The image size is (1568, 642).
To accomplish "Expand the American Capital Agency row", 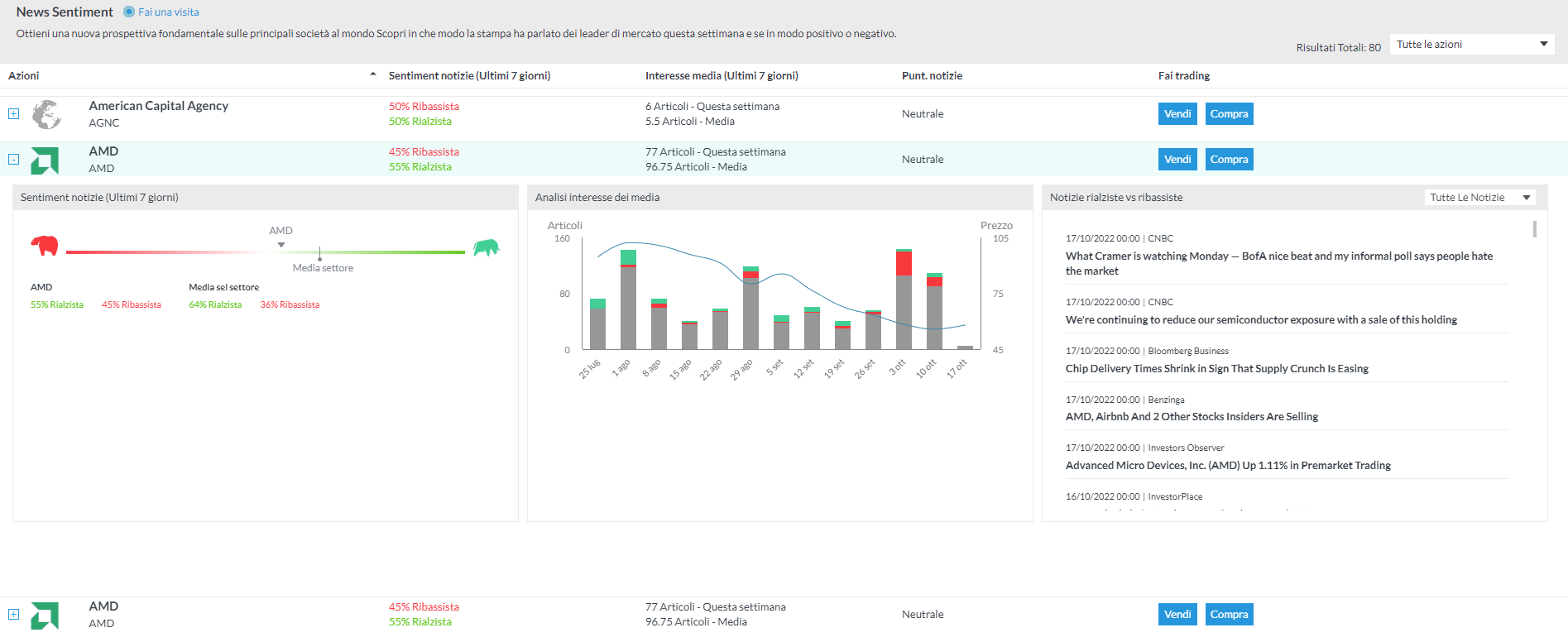I will (14, 113).
